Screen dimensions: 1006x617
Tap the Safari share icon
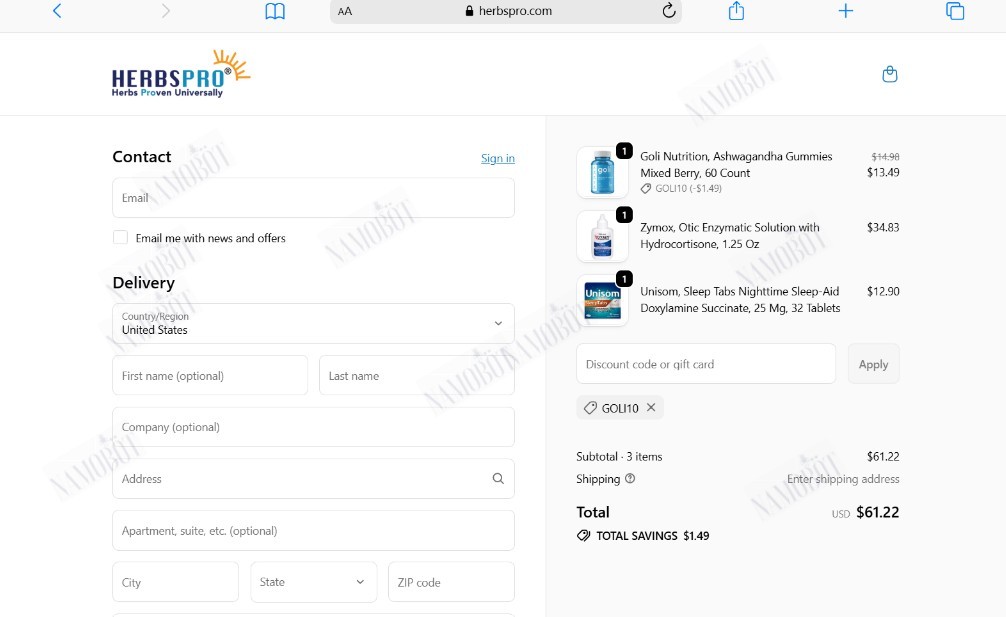[x=737, y=11]
